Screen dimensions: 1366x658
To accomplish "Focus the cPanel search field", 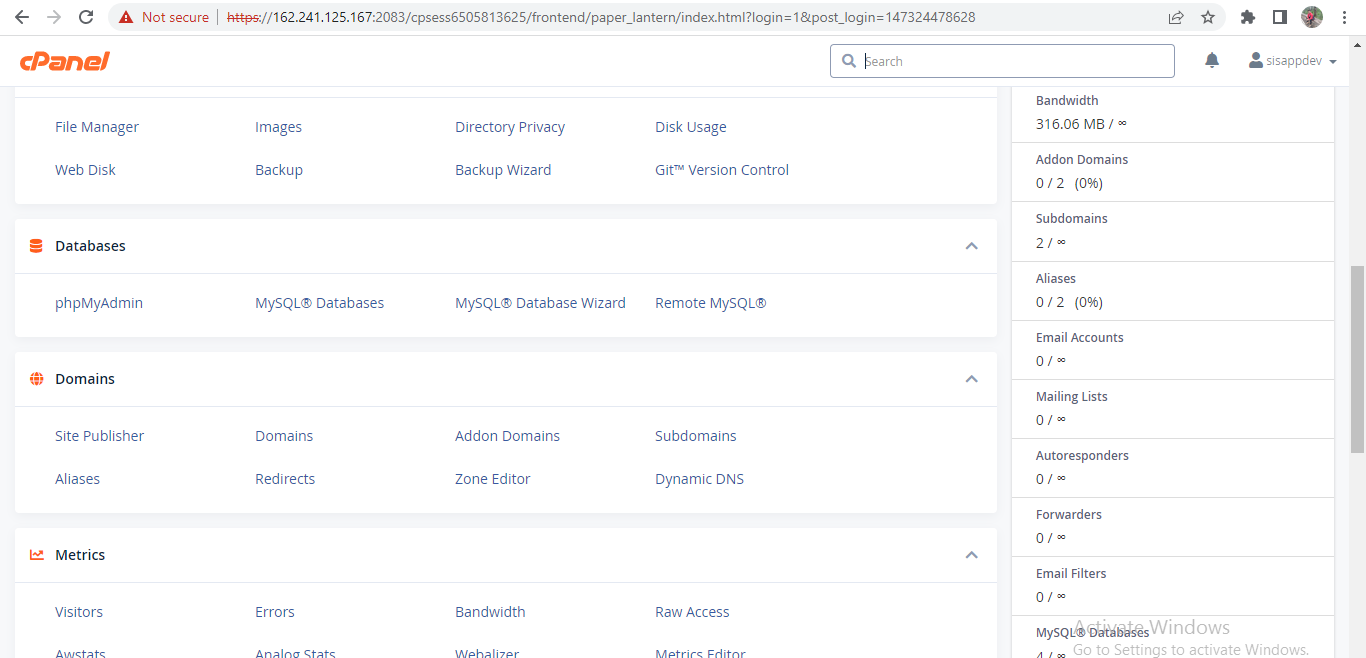I will 1002,61.
